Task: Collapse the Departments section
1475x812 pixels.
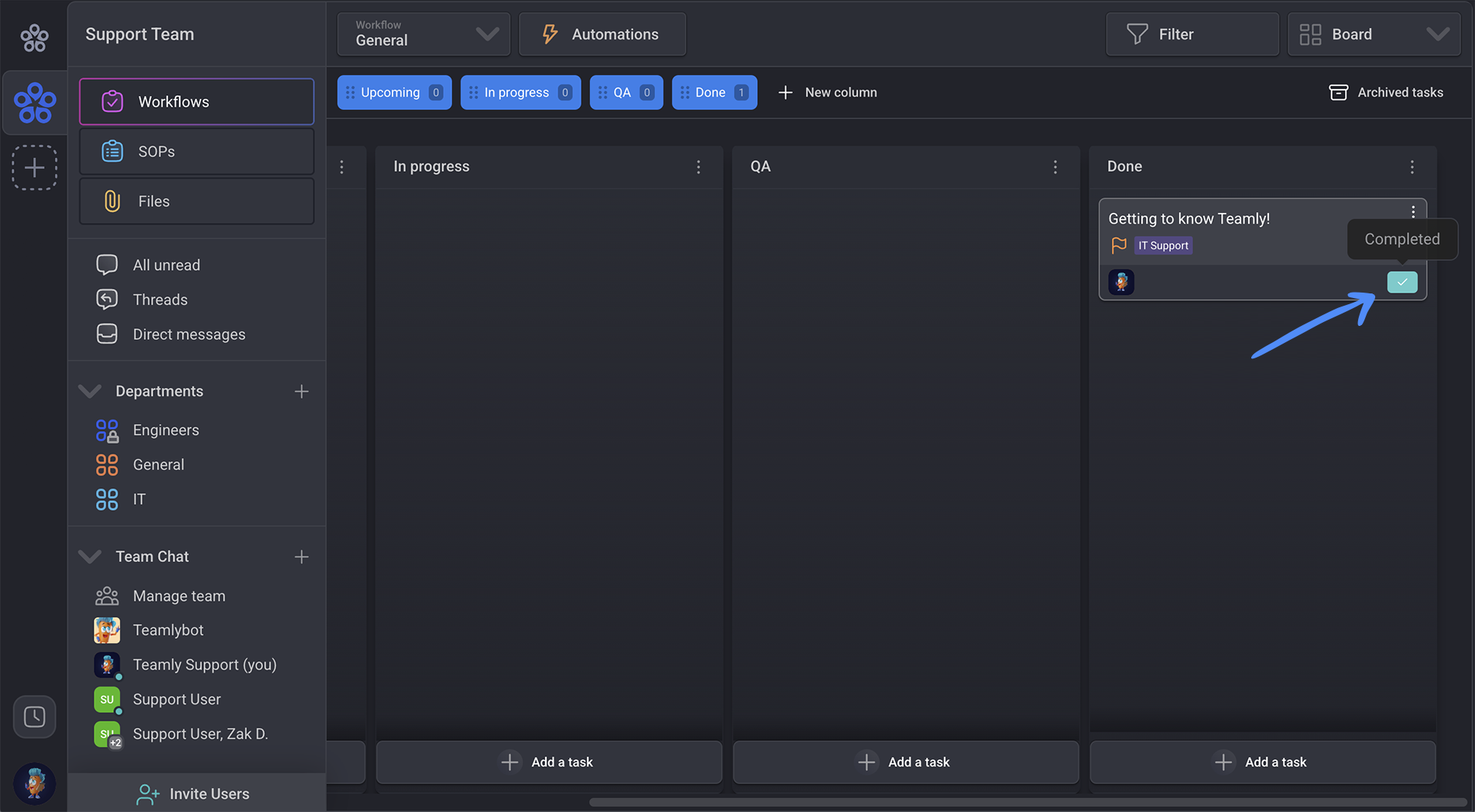Action: point(90,391)
